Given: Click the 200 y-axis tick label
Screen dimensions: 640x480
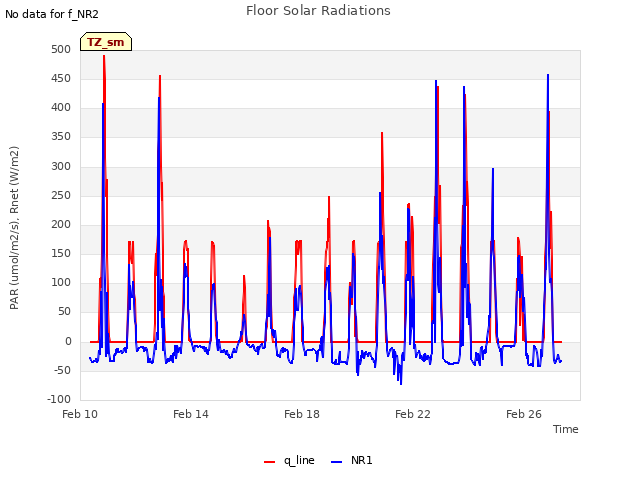Looking at the screenshot, I should pos(61,224).
